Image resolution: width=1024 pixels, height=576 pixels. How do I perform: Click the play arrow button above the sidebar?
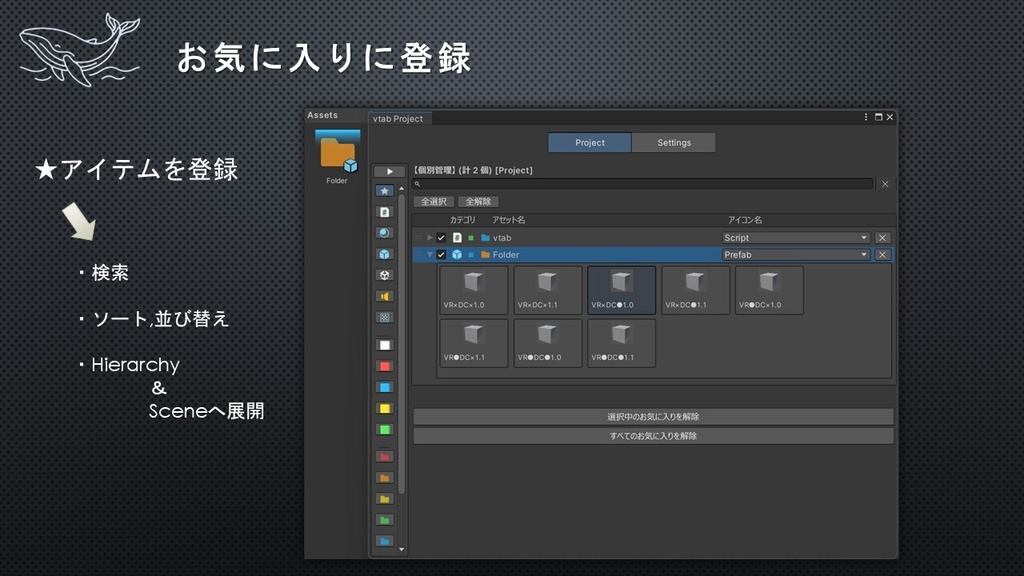389,171
